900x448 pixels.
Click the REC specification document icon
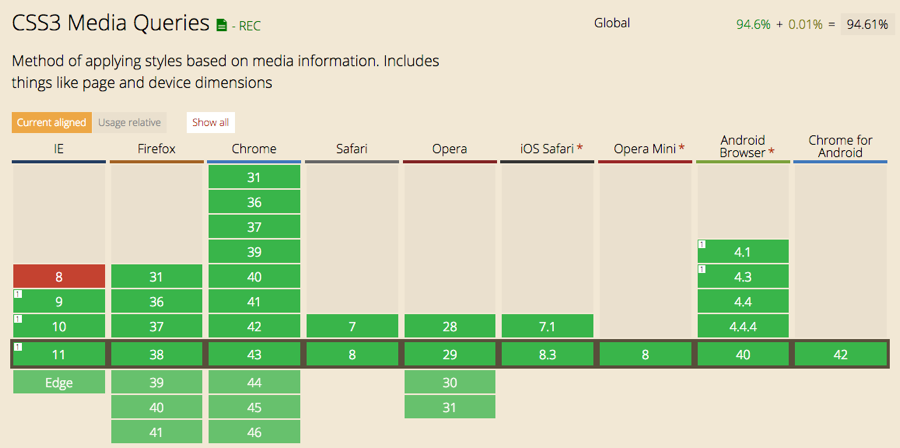pos(222,25)
